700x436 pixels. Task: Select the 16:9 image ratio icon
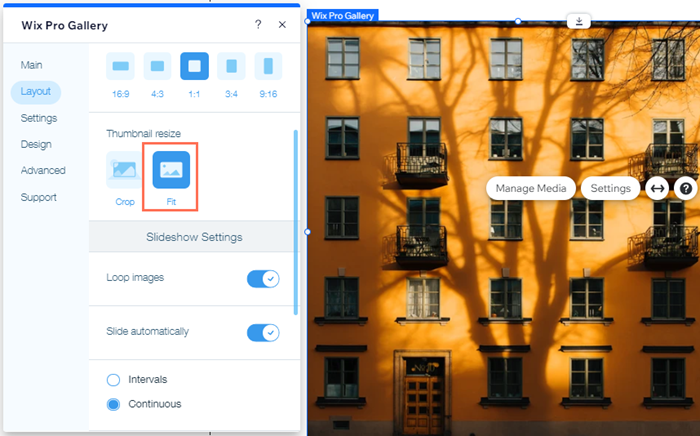point(121,66)
